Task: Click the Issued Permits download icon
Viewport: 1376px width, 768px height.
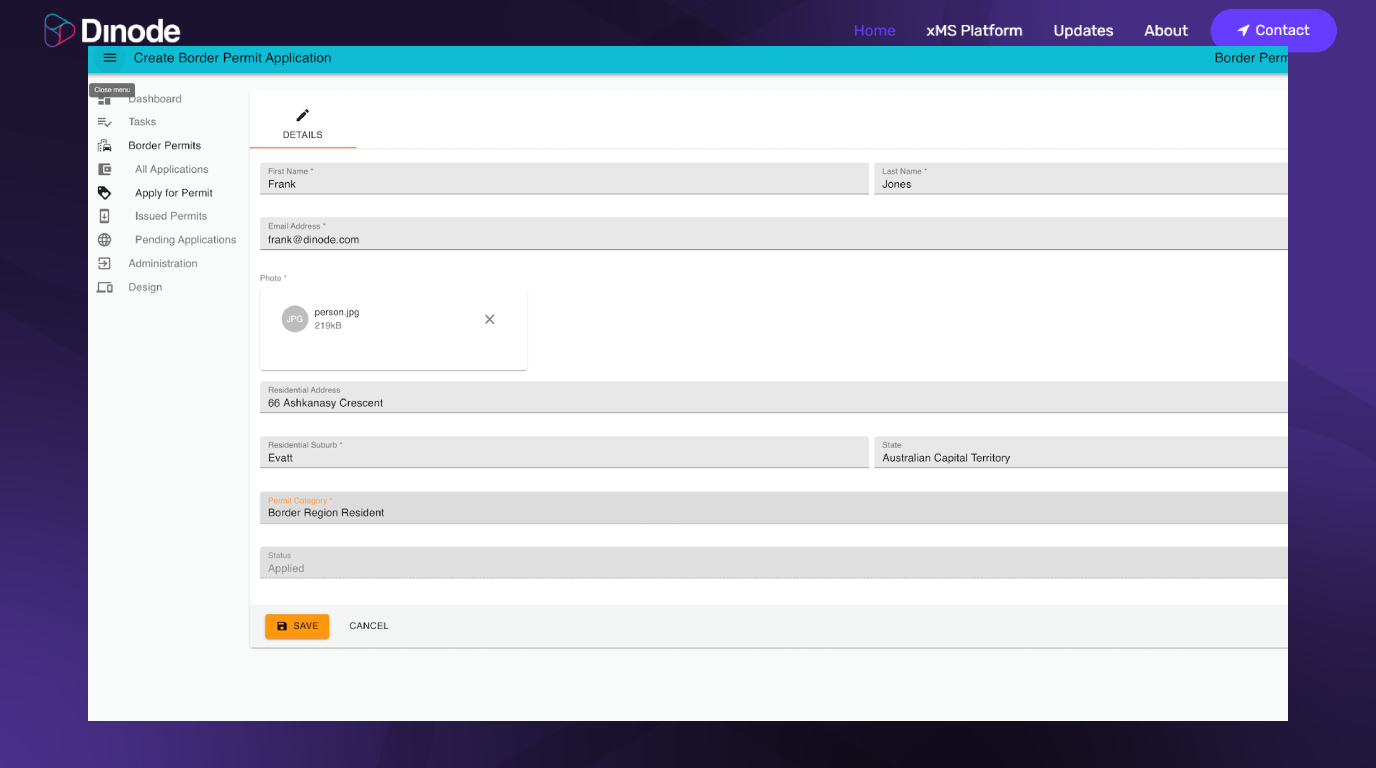Action: 105,215
